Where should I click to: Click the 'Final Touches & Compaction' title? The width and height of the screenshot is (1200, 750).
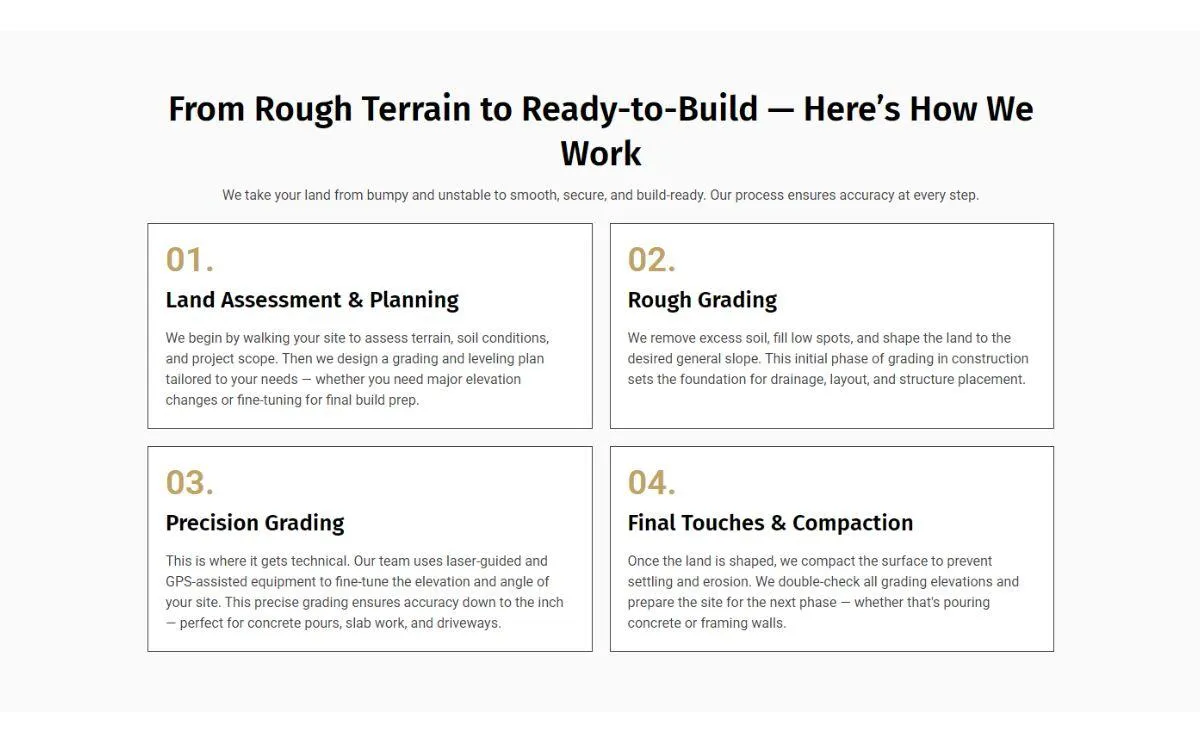pyautogui.click(x=770, y=523)
